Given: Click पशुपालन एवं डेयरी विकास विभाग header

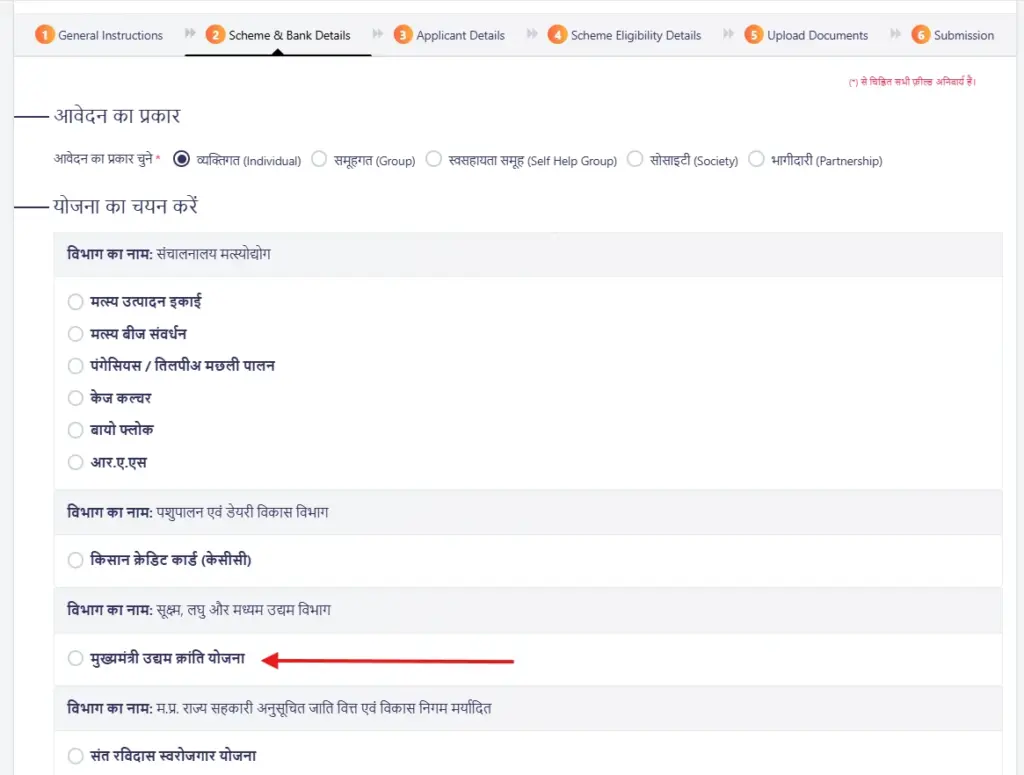Looking at the screenshot, I should tap(528, 512).
